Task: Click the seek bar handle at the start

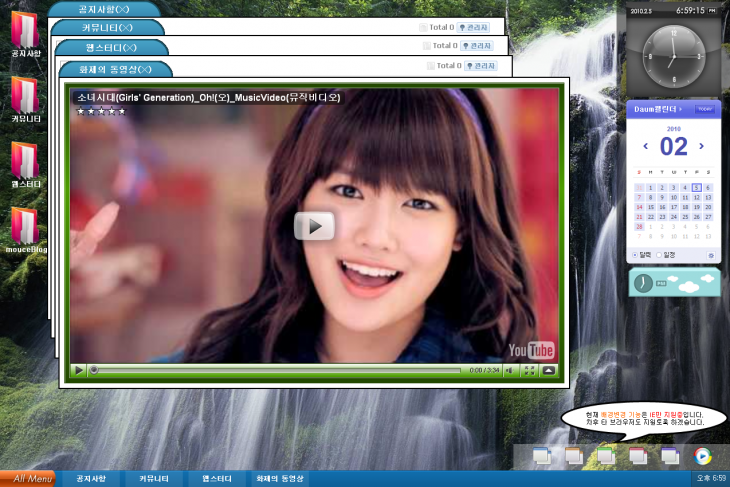Action: coord(94,371)
